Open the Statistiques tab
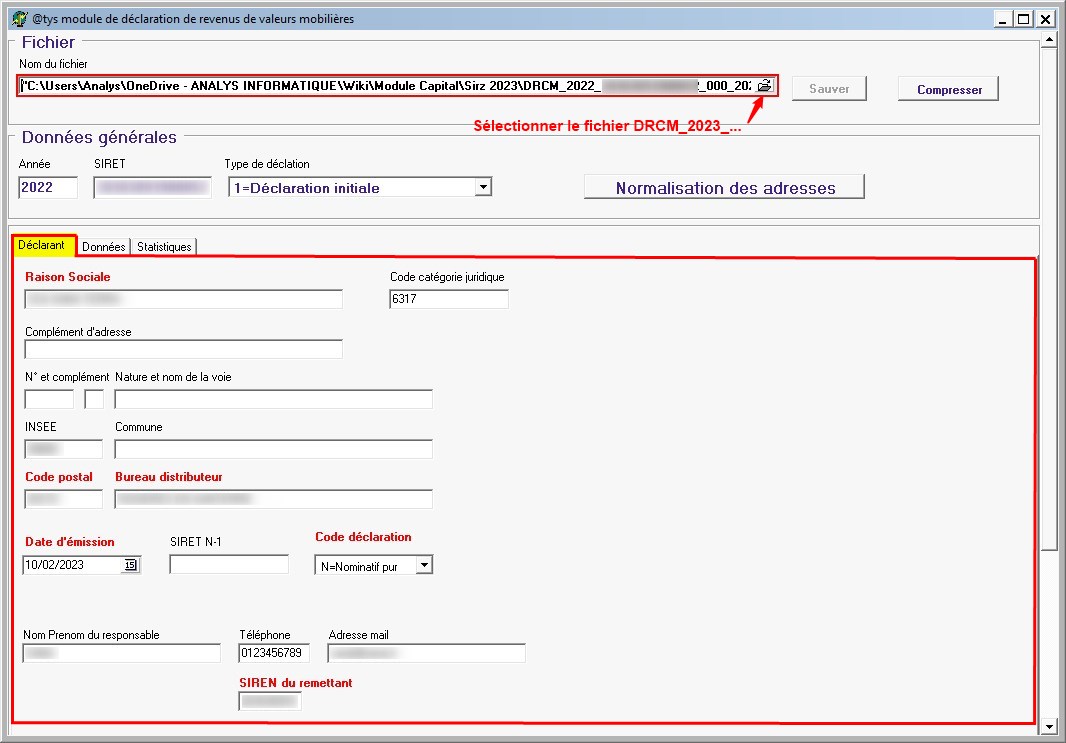 pyautogui.click(x=164, y=246)
